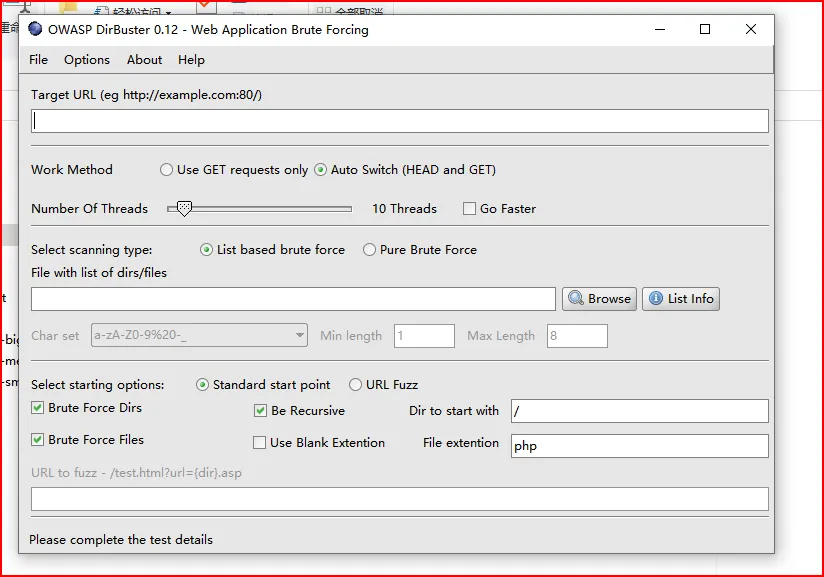Open the Help menu
The image size is (824, 577).
191,60
